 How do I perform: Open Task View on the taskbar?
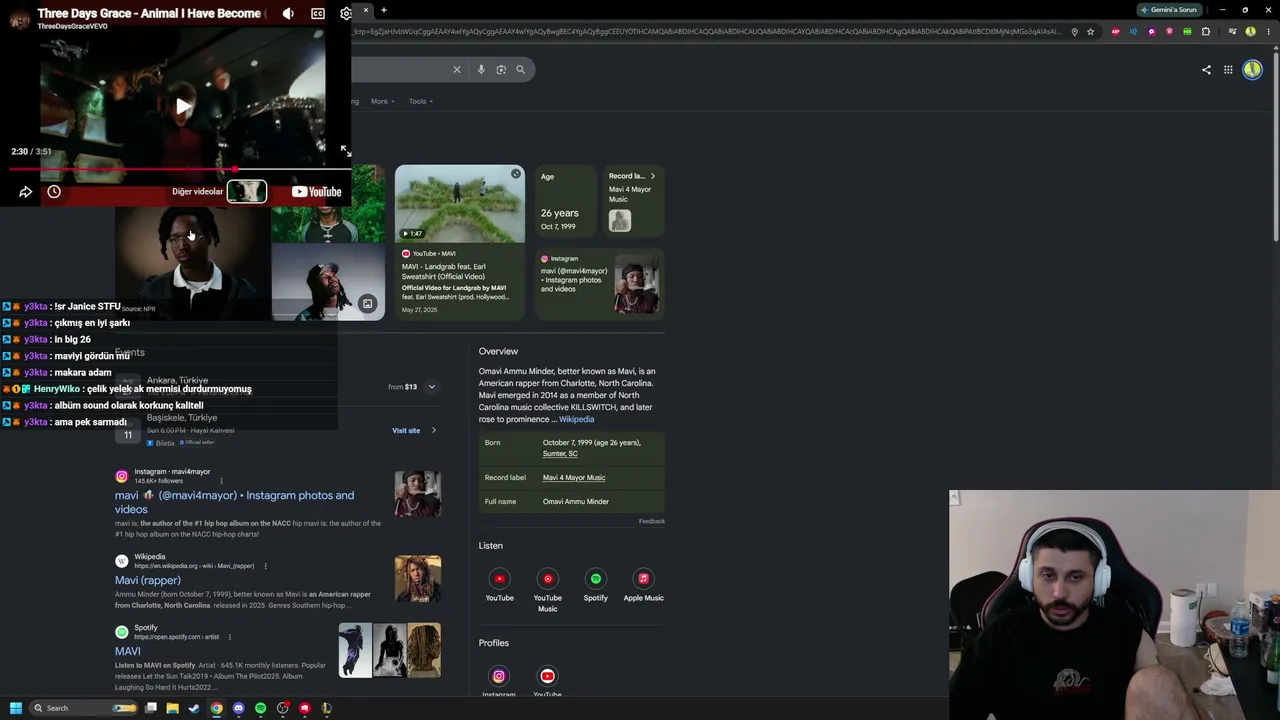coord(150,708)
